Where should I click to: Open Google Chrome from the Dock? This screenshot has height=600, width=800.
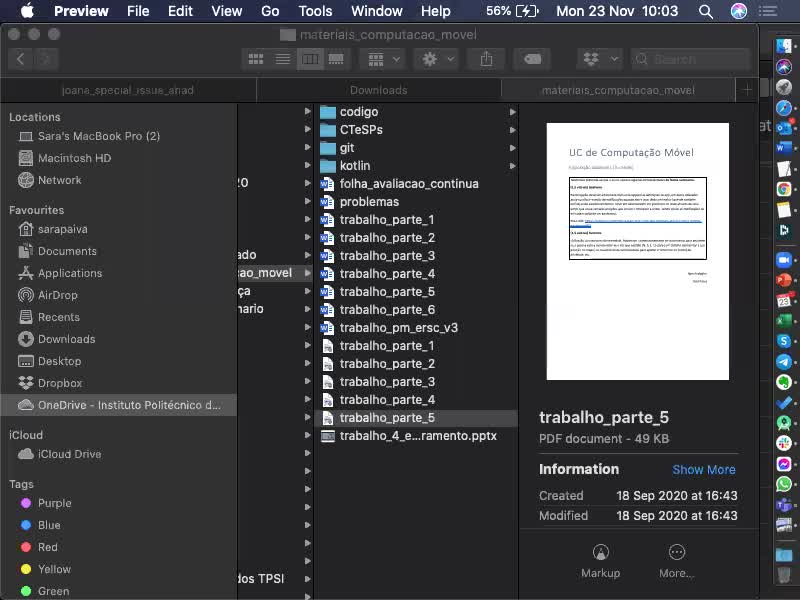pos(784,189)
